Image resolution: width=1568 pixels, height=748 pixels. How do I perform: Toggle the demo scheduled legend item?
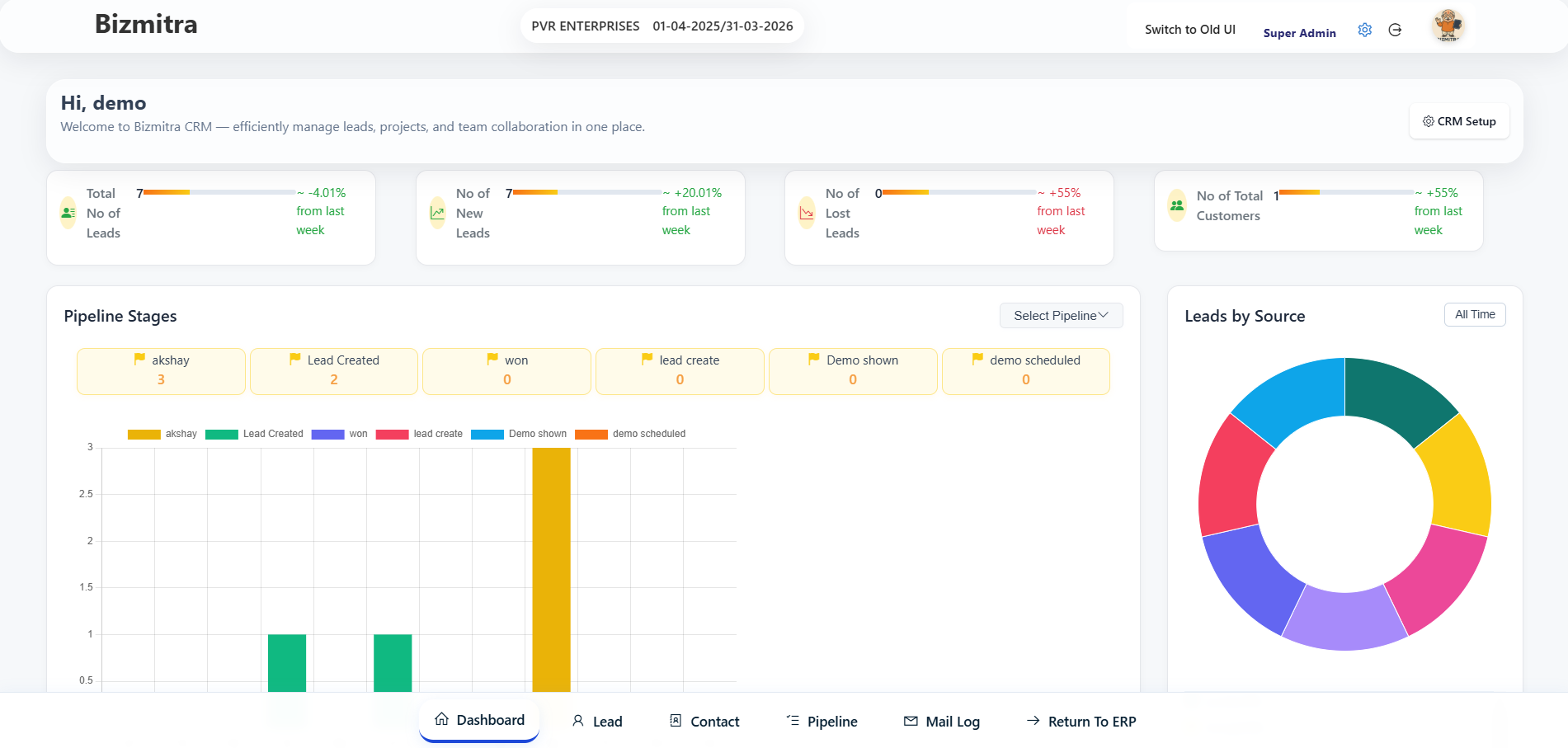pos(631,433)
